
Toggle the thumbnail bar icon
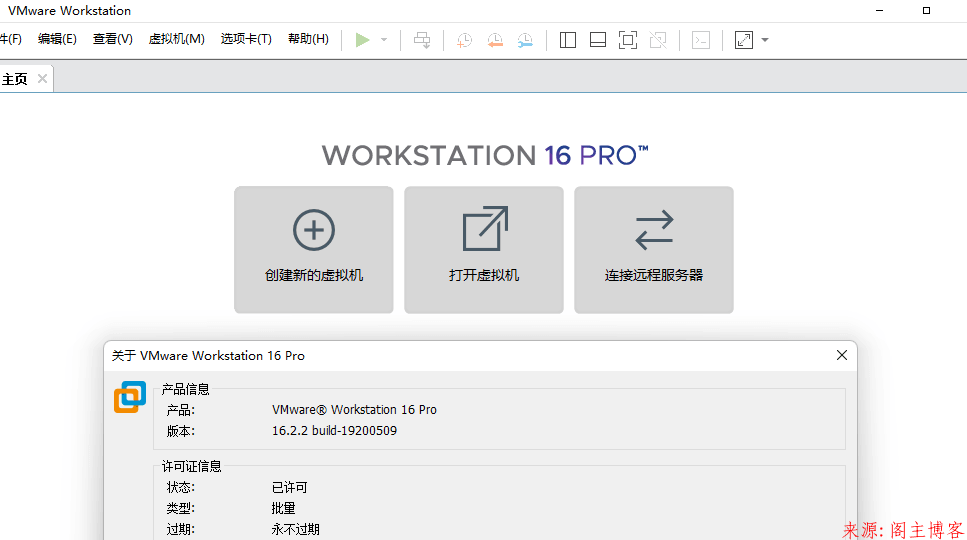click(x=598, y=40)
